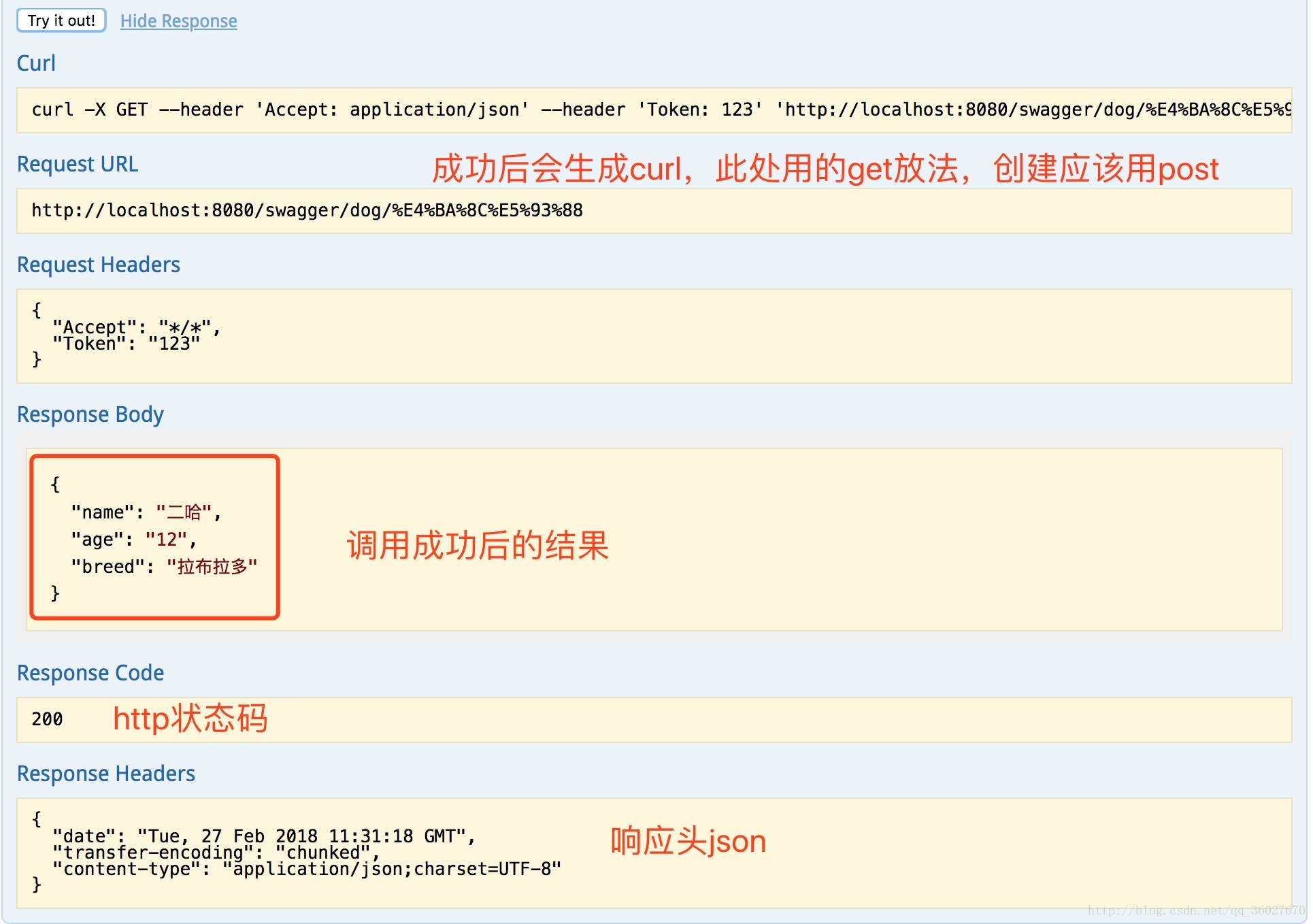Click the request URL localhost text
The width and height of the screenshot is (1313, 924).
click(307, 210)
